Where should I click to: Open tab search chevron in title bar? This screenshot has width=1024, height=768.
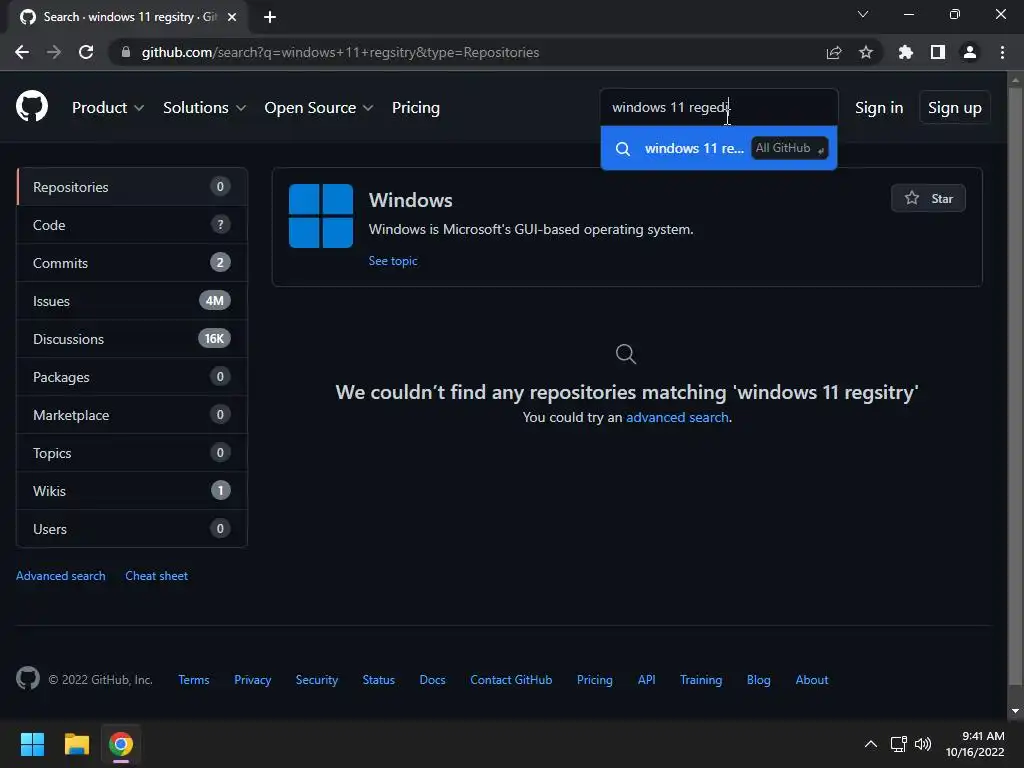pyautogui.click(x=863, y=14)
